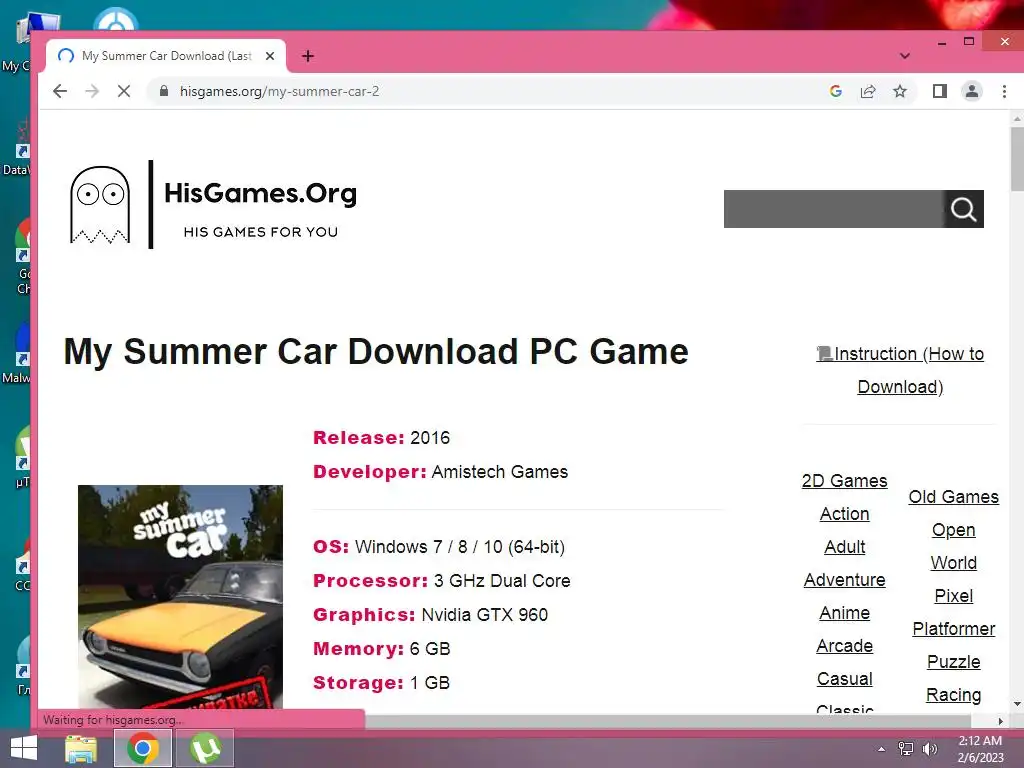
Task: Open Chrome's three-dot menu
Action: (1004, 91)
